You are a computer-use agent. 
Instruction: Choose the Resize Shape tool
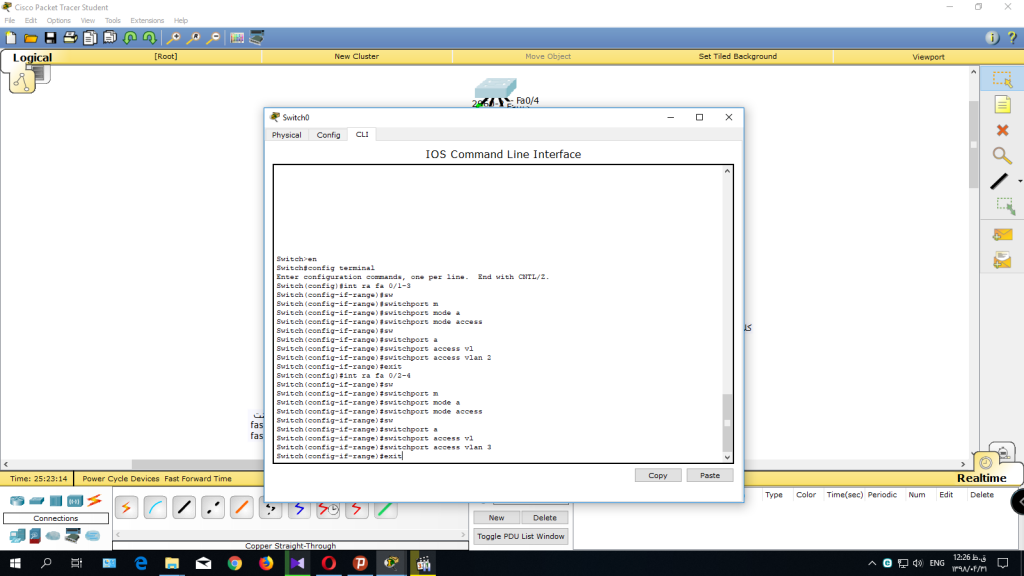coord(1005,207)
